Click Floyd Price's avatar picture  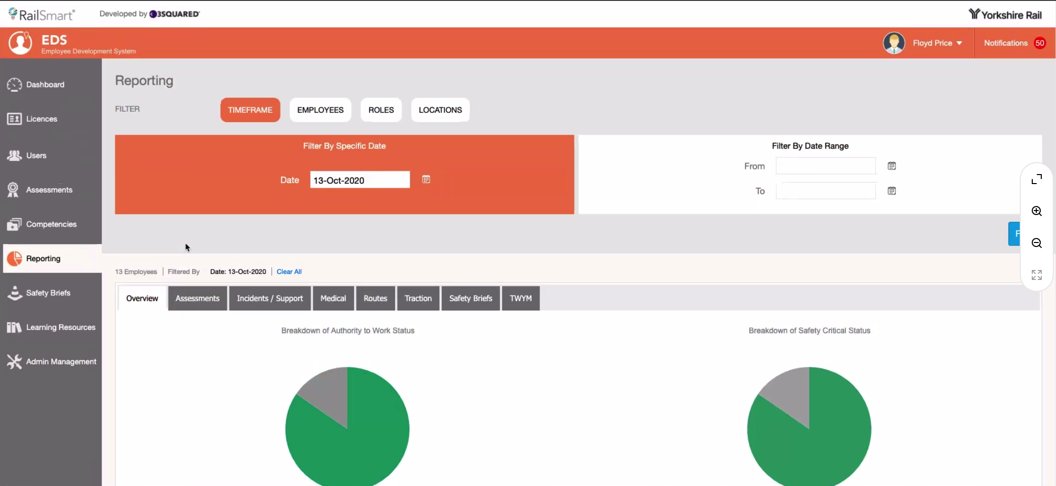(x=894, y=43)
